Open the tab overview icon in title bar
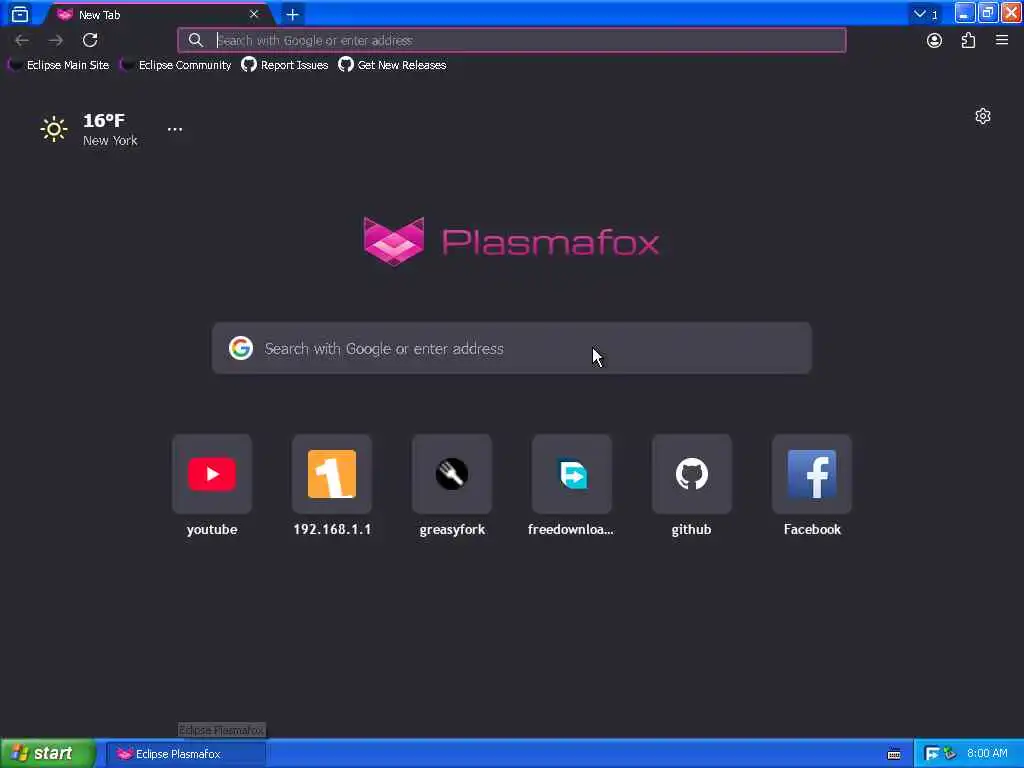 [x=20, y=14]
